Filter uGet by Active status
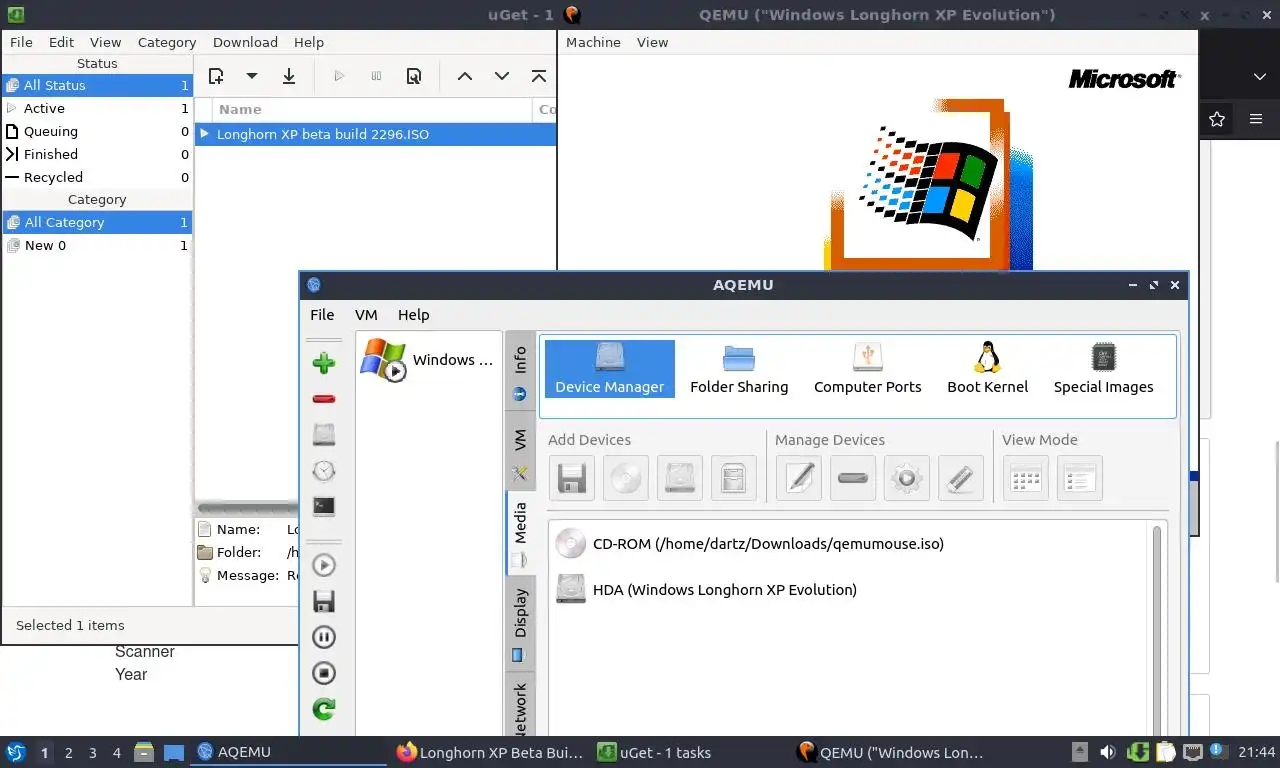This screenshot has height=768, width=1280. [x=97, y=108]
